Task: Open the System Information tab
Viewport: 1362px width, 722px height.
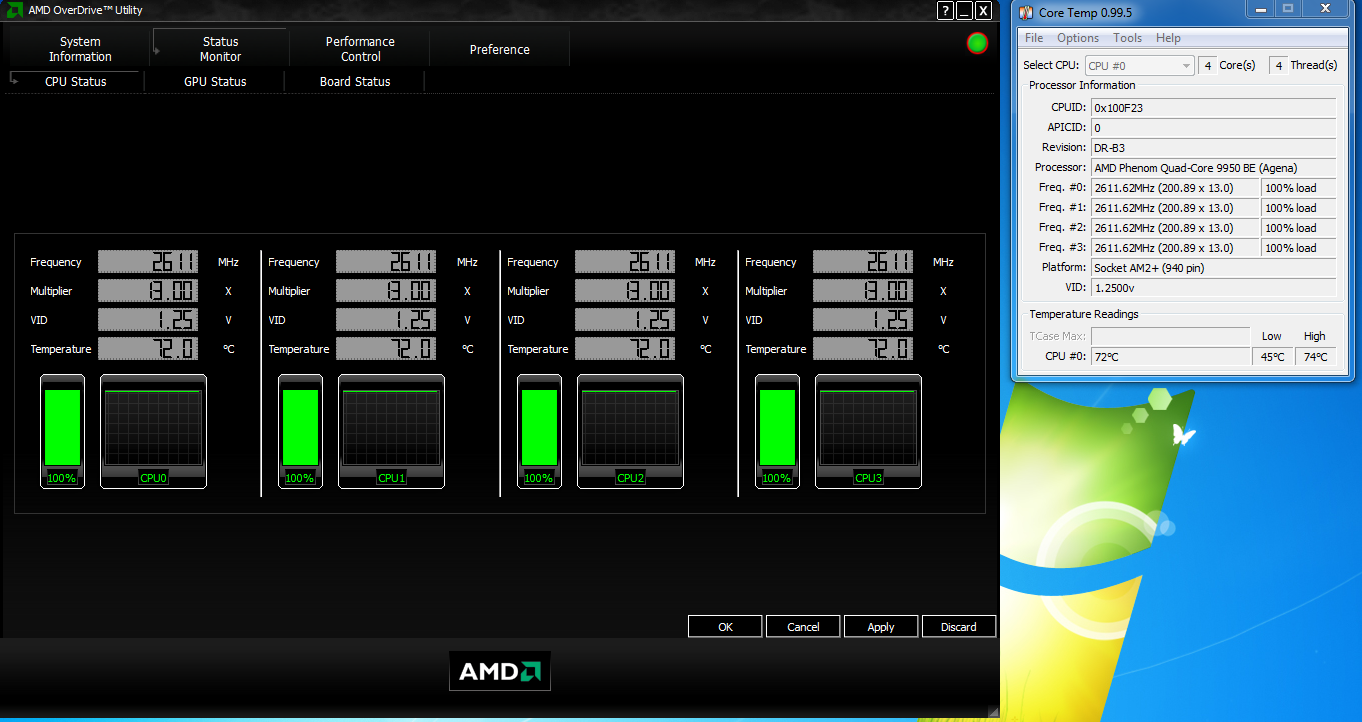Action: point(80,49)
